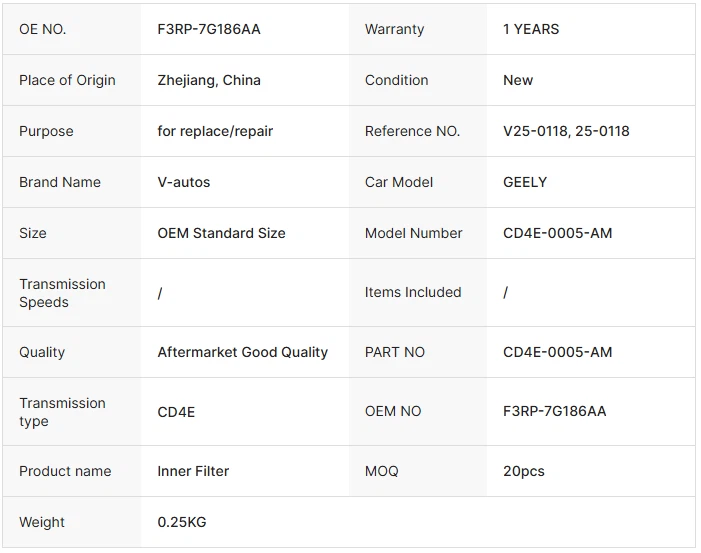
Task: Click the GEELY car model value
Action: (525, 182)
